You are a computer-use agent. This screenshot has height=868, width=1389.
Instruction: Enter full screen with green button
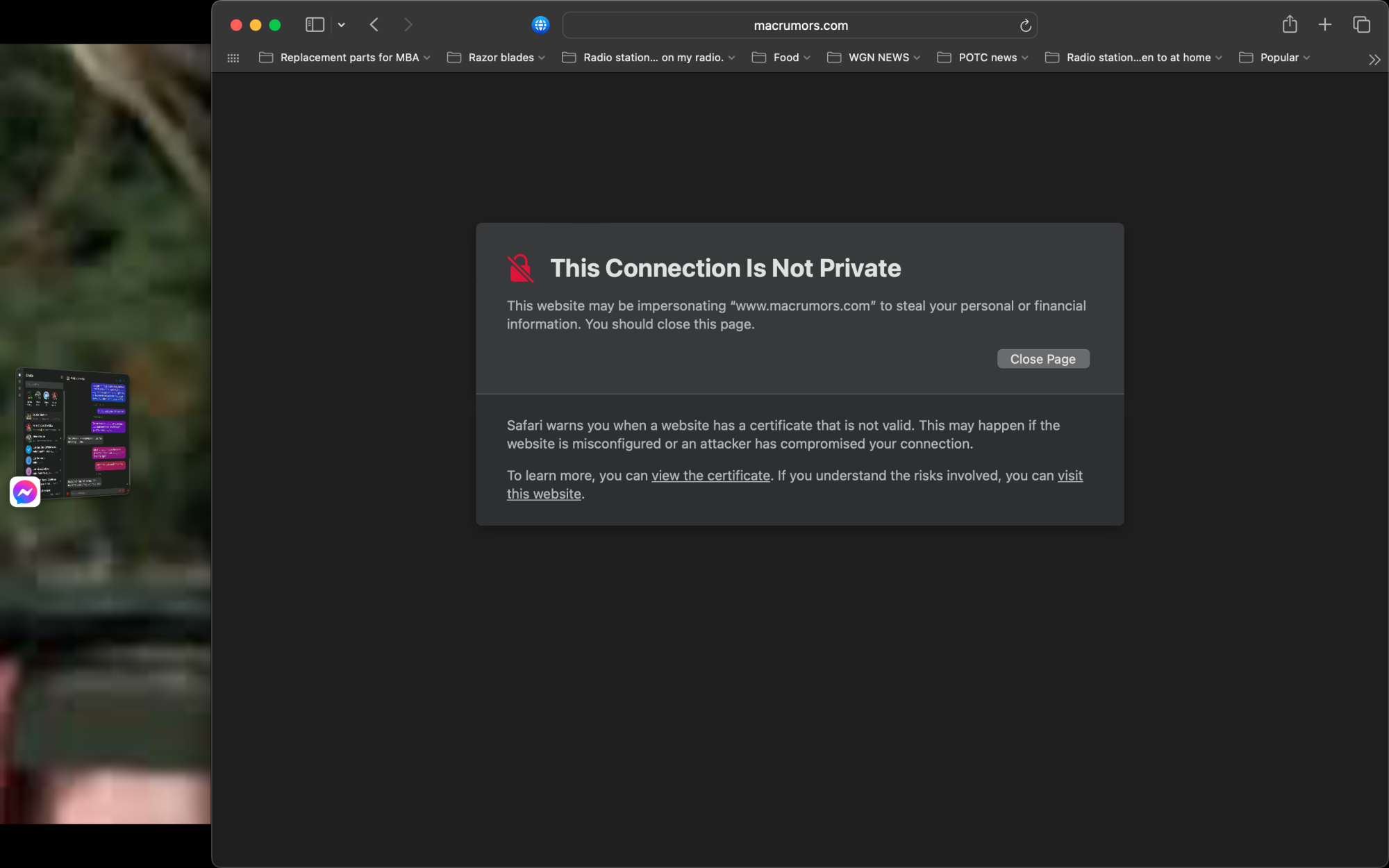click(x=275, y=25)
